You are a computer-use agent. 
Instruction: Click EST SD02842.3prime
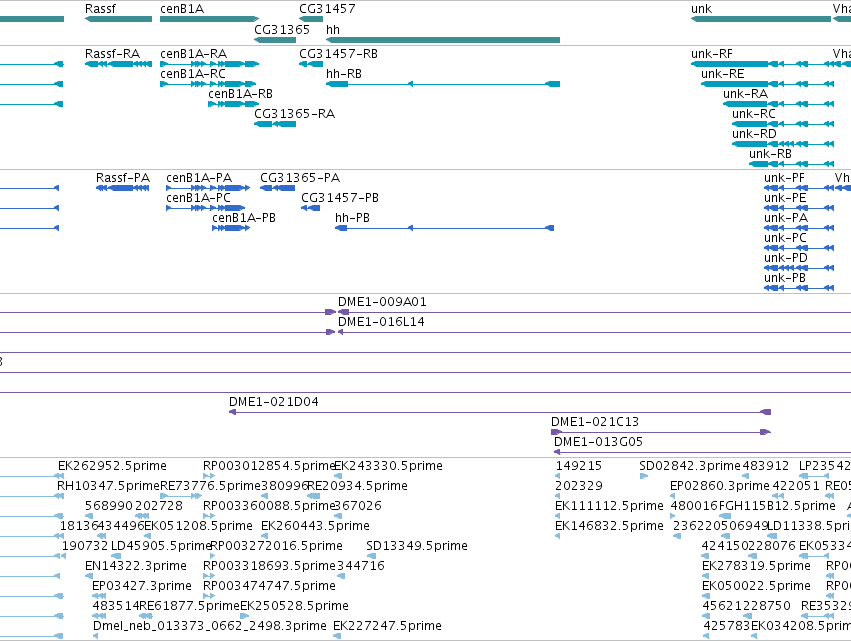point(690,466)
